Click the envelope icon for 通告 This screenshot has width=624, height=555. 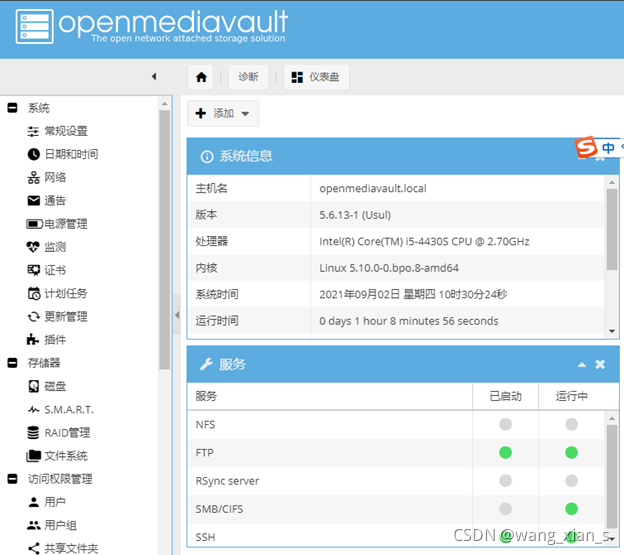tap(34, 201)
